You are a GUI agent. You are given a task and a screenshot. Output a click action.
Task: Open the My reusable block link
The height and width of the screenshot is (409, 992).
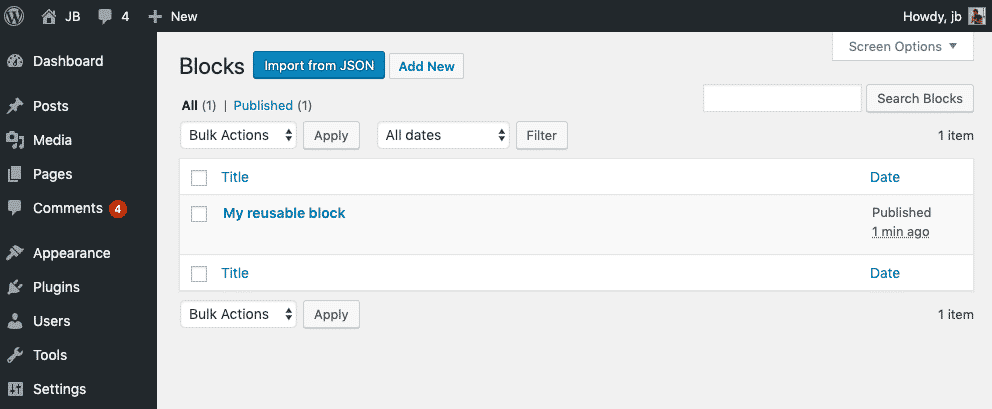pos(284,213)
